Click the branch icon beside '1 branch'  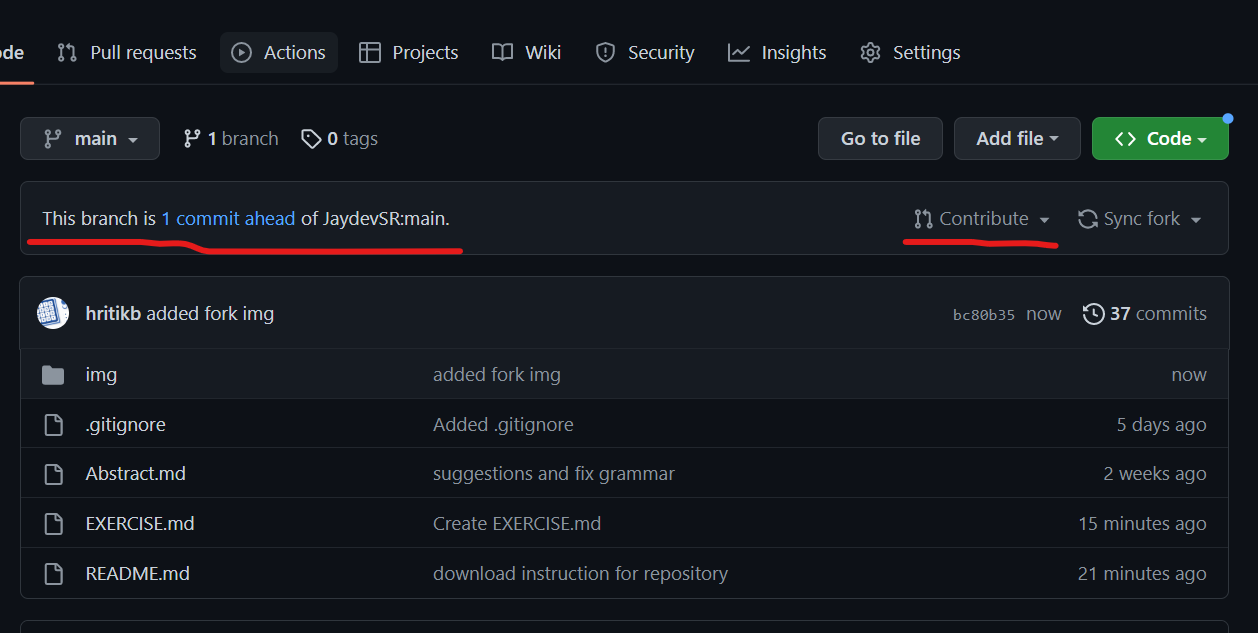pyautogui.click(x=192, y=138)
